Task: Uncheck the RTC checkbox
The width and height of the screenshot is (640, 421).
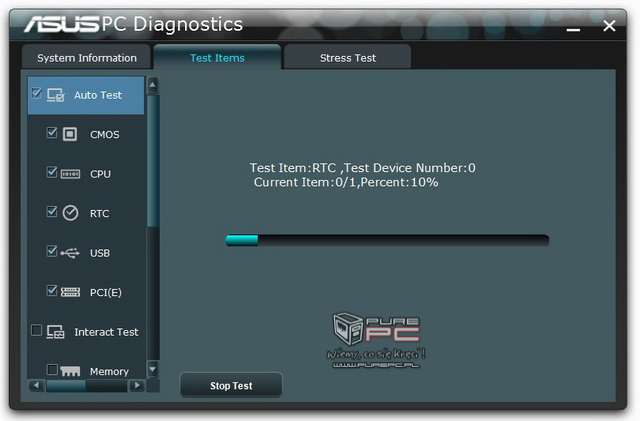Action: pyautogui.click(x=52, y=212)
